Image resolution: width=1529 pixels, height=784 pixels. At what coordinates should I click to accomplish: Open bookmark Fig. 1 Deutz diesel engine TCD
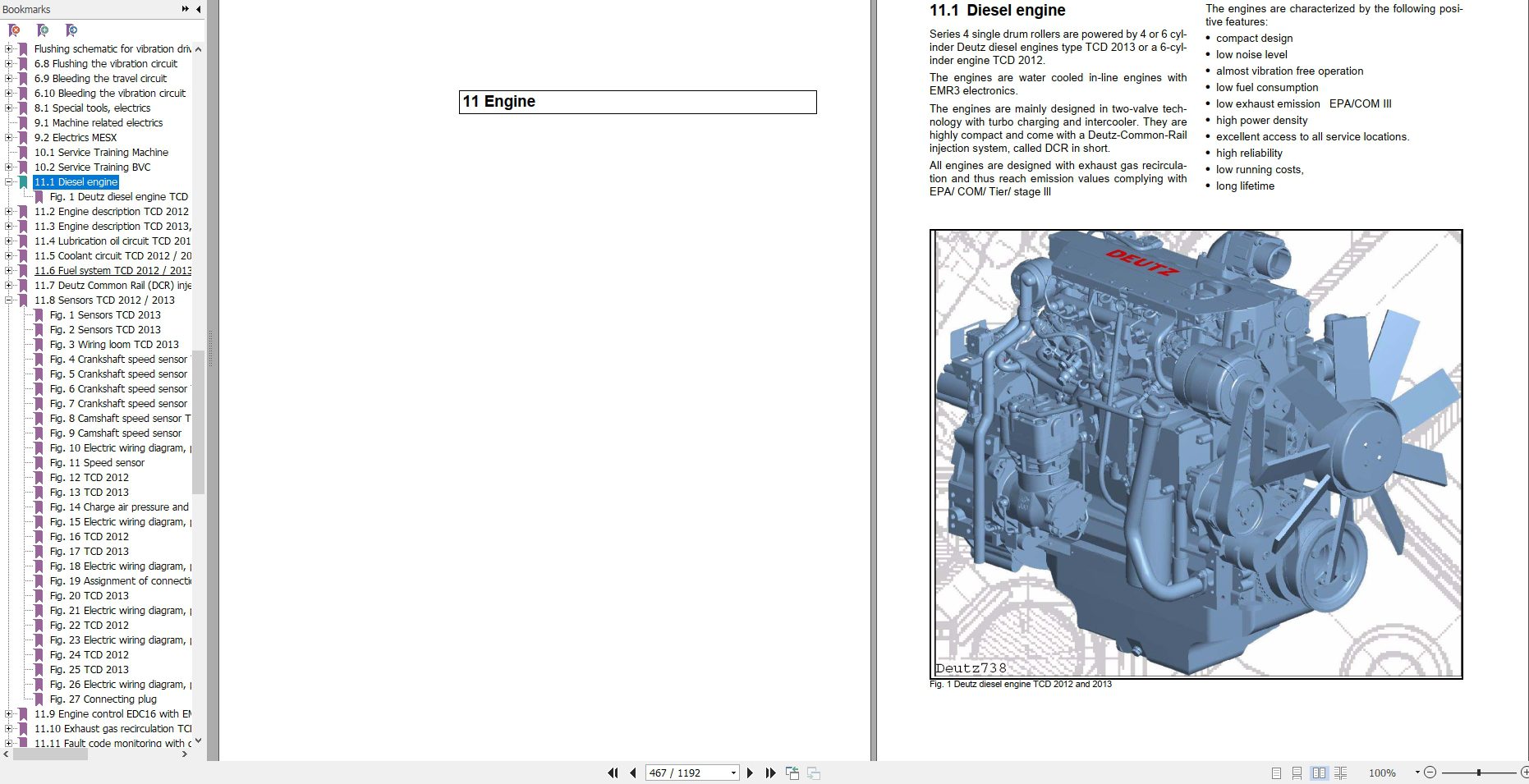(119, 197)
